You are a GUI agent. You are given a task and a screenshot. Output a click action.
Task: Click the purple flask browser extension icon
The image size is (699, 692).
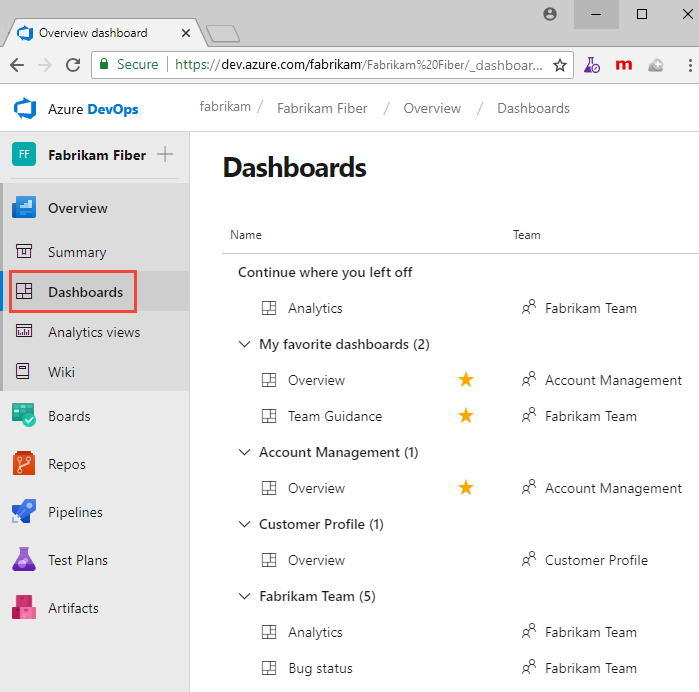click(x=592, y=65)
